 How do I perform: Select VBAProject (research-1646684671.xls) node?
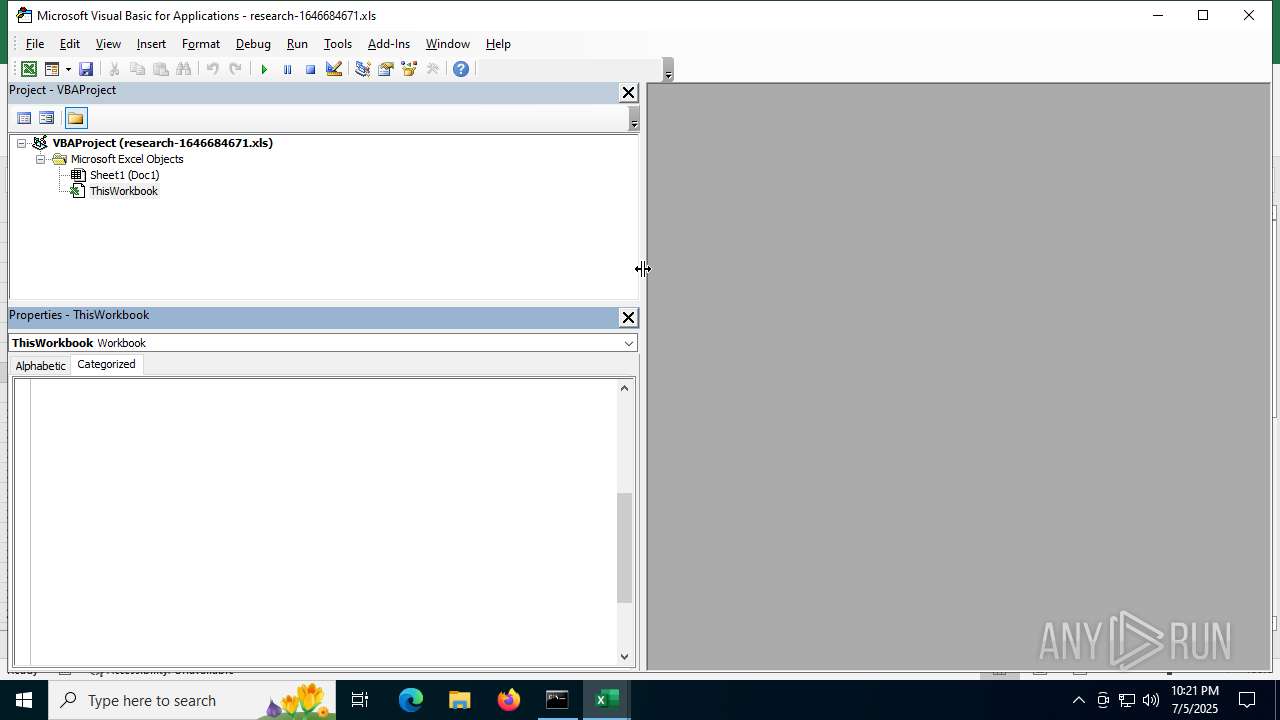pos(162,143)
